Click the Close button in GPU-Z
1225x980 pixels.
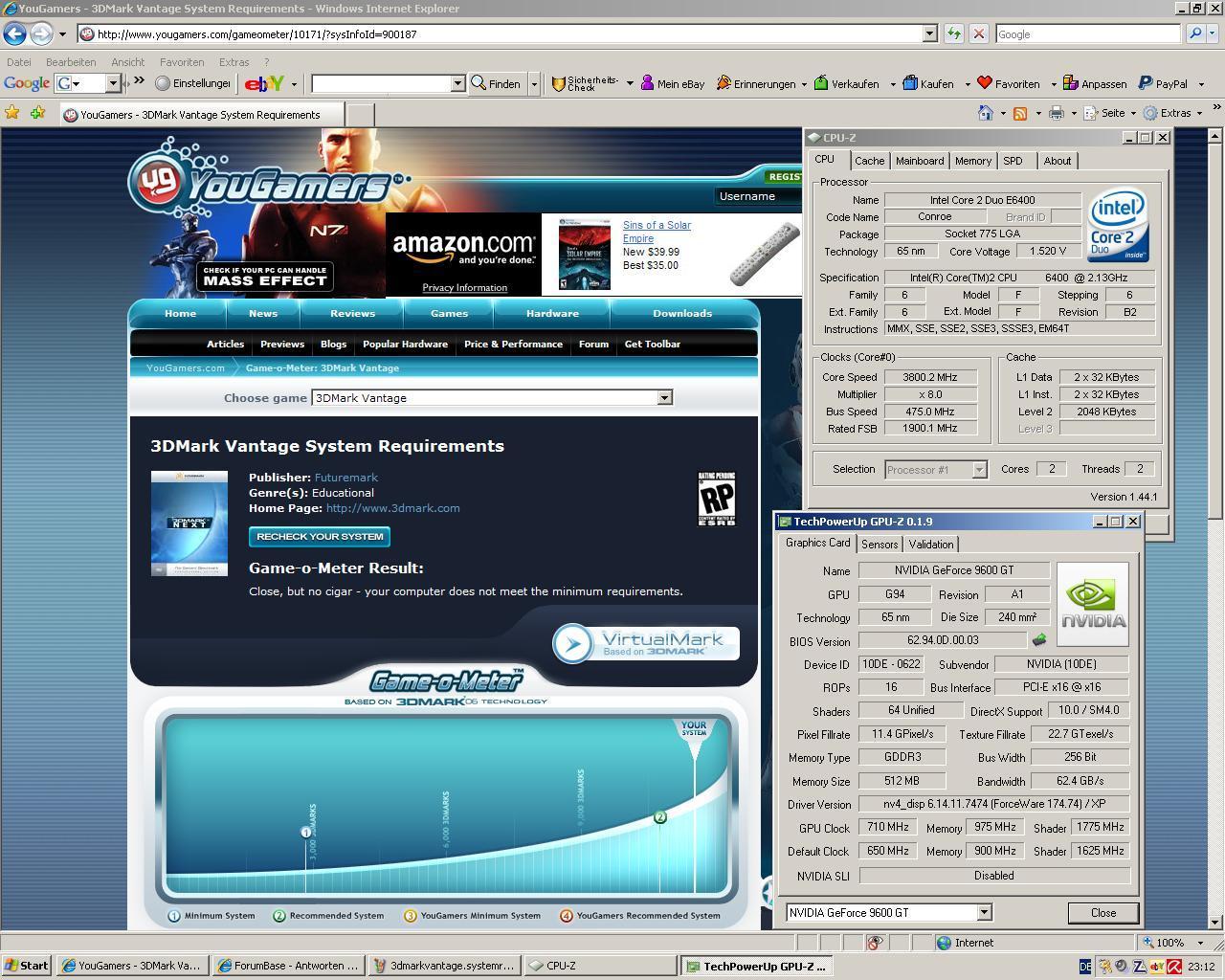point(1103,912)
